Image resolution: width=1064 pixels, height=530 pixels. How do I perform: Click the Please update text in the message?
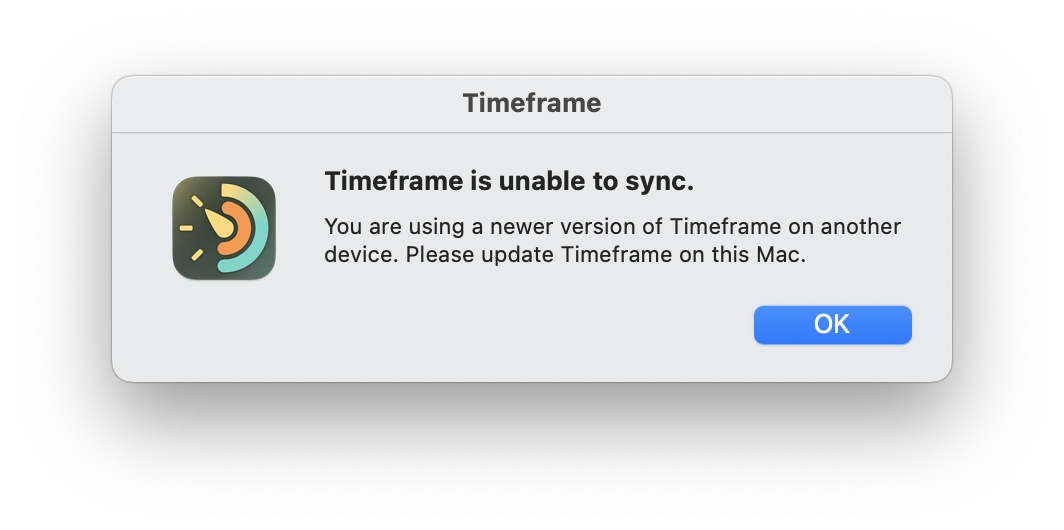tap(480, 255)
